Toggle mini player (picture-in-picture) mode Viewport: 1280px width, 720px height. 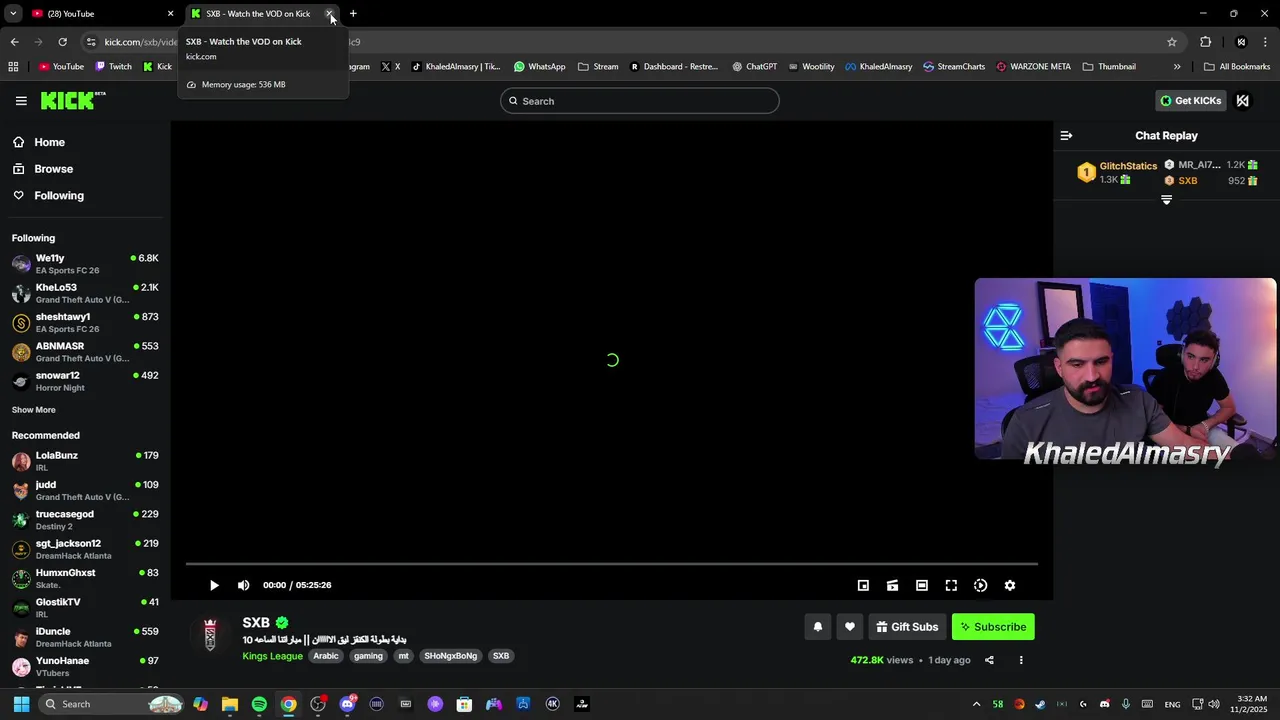tap(863, 585)
